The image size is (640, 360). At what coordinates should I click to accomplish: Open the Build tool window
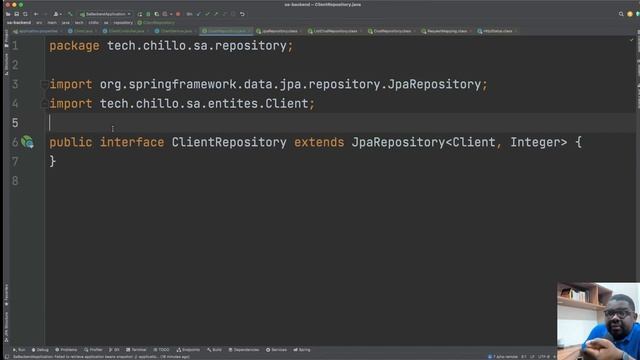(214, 350)
